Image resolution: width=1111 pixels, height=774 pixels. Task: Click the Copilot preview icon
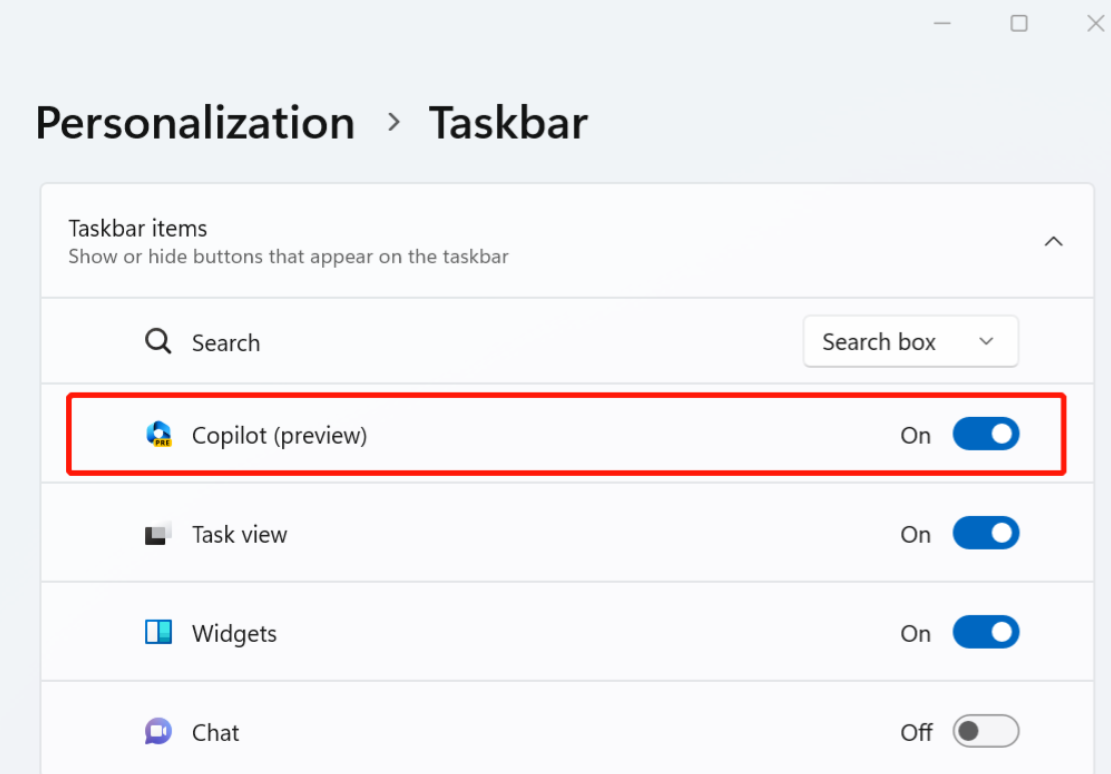(159, 434)
